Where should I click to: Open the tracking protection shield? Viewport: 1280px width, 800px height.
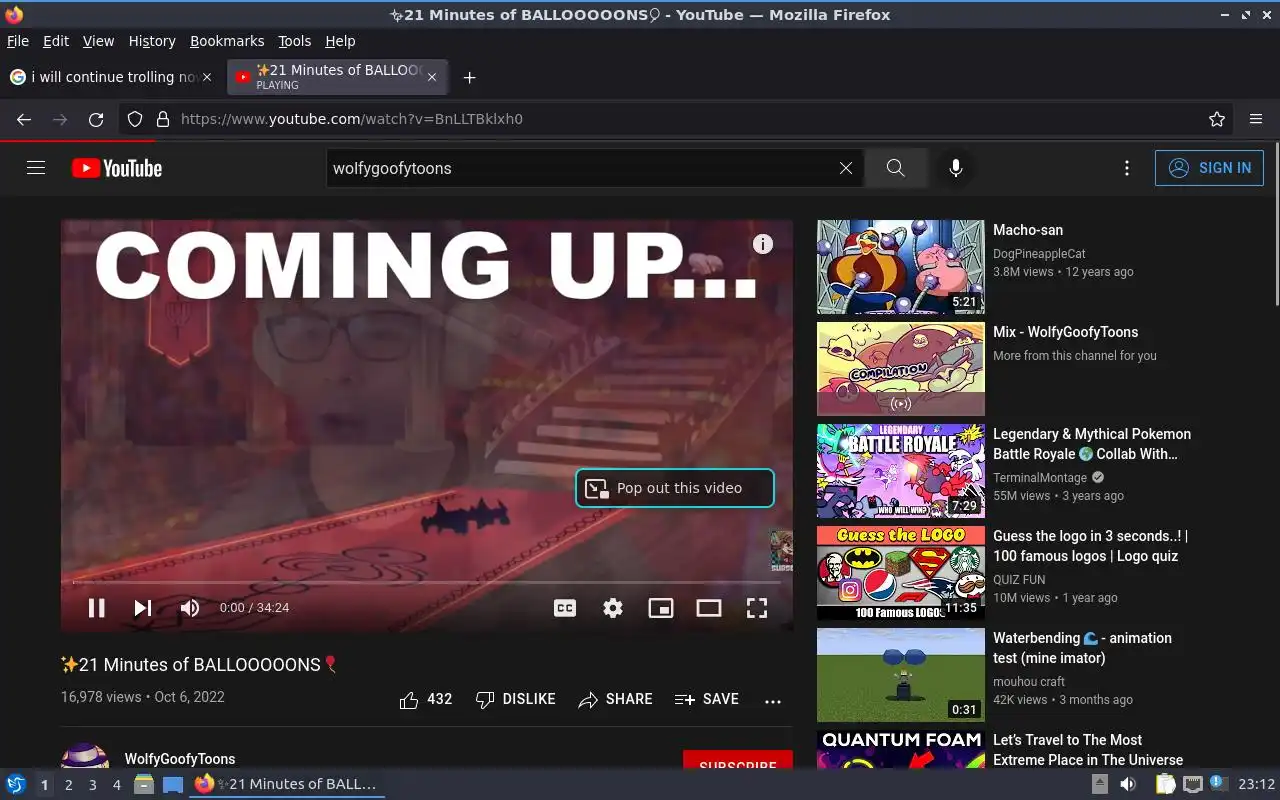[135, 119]
